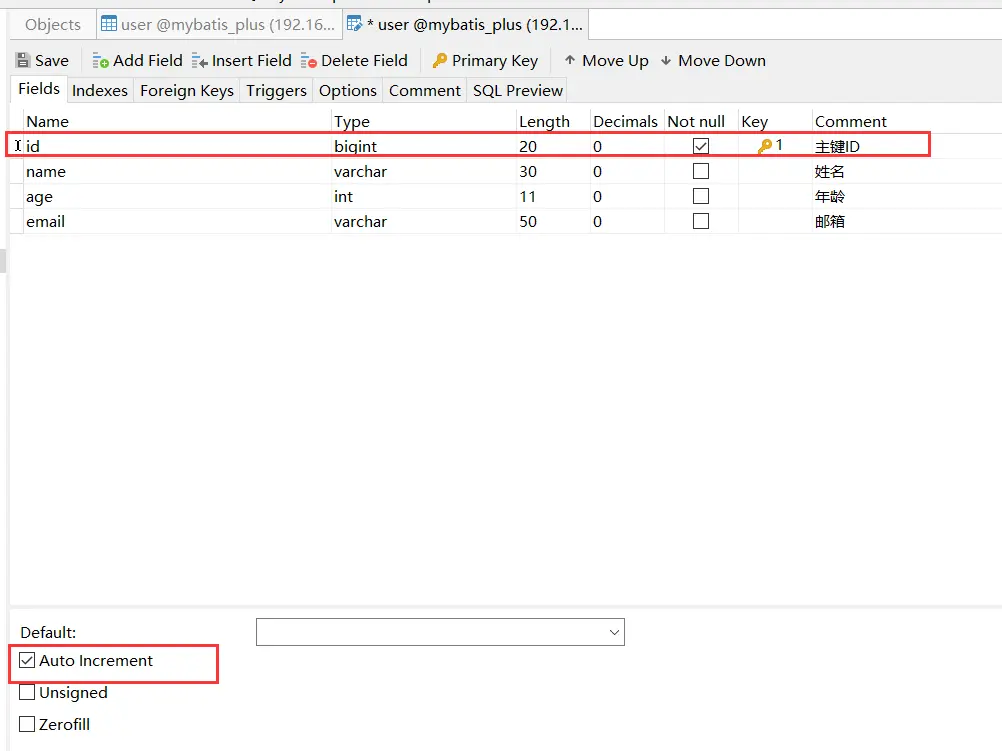Click the Move Up arrow icon

[570, 60]
